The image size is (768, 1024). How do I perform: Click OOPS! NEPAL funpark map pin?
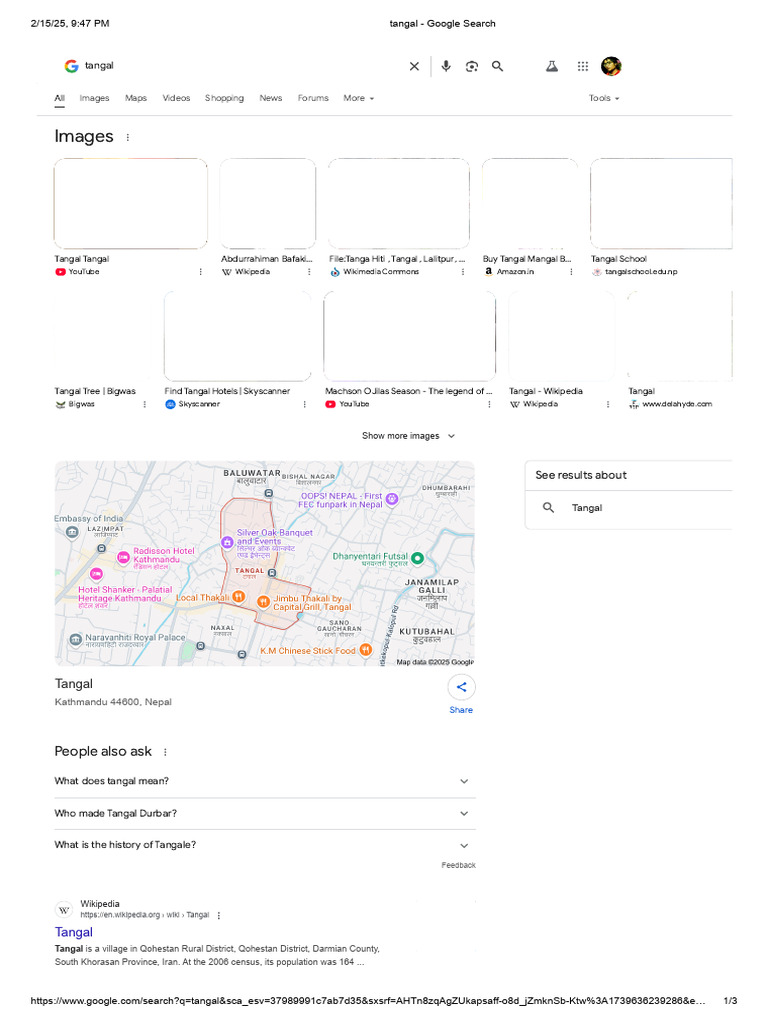click(392, 500)
